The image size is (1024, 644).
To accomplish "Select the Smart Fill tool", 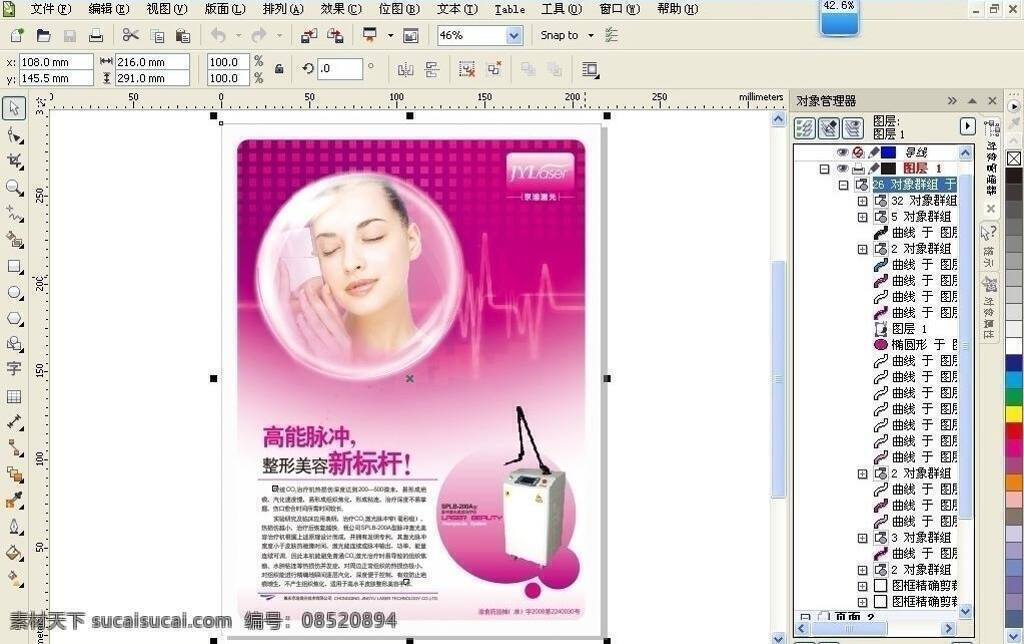I will point(14,240).
